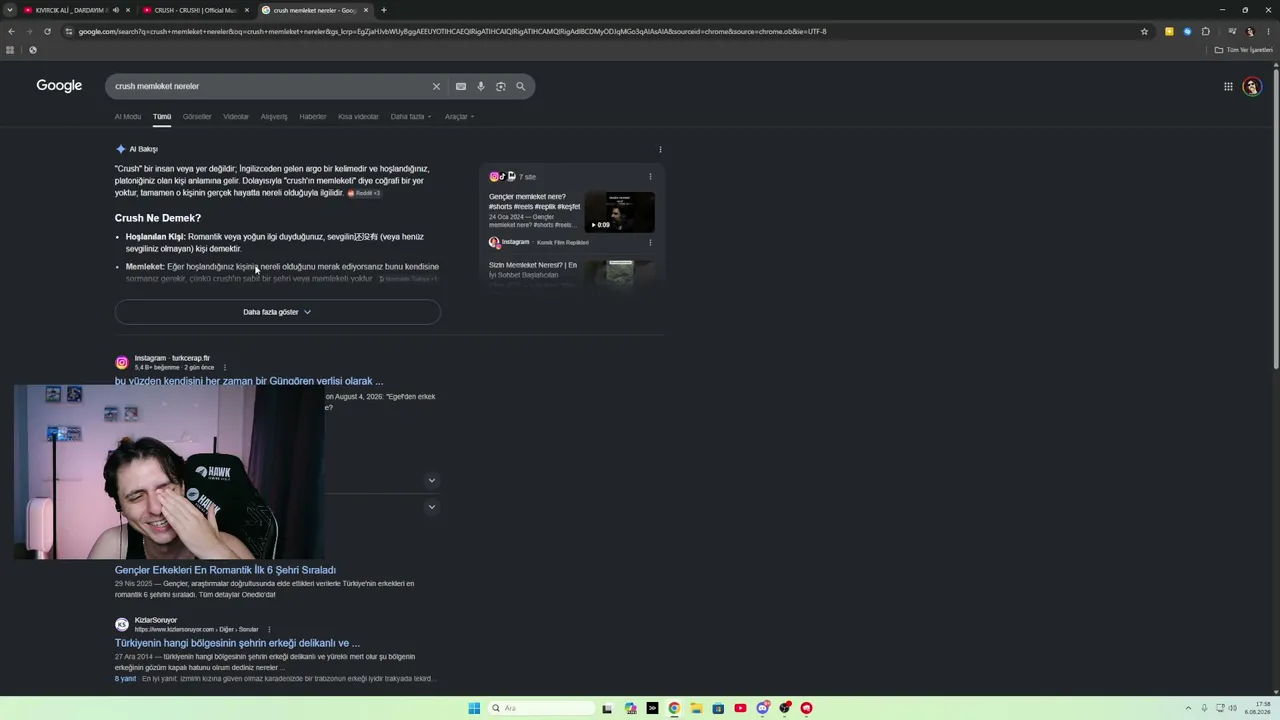Go back to previous page

(x=11, y=31)
